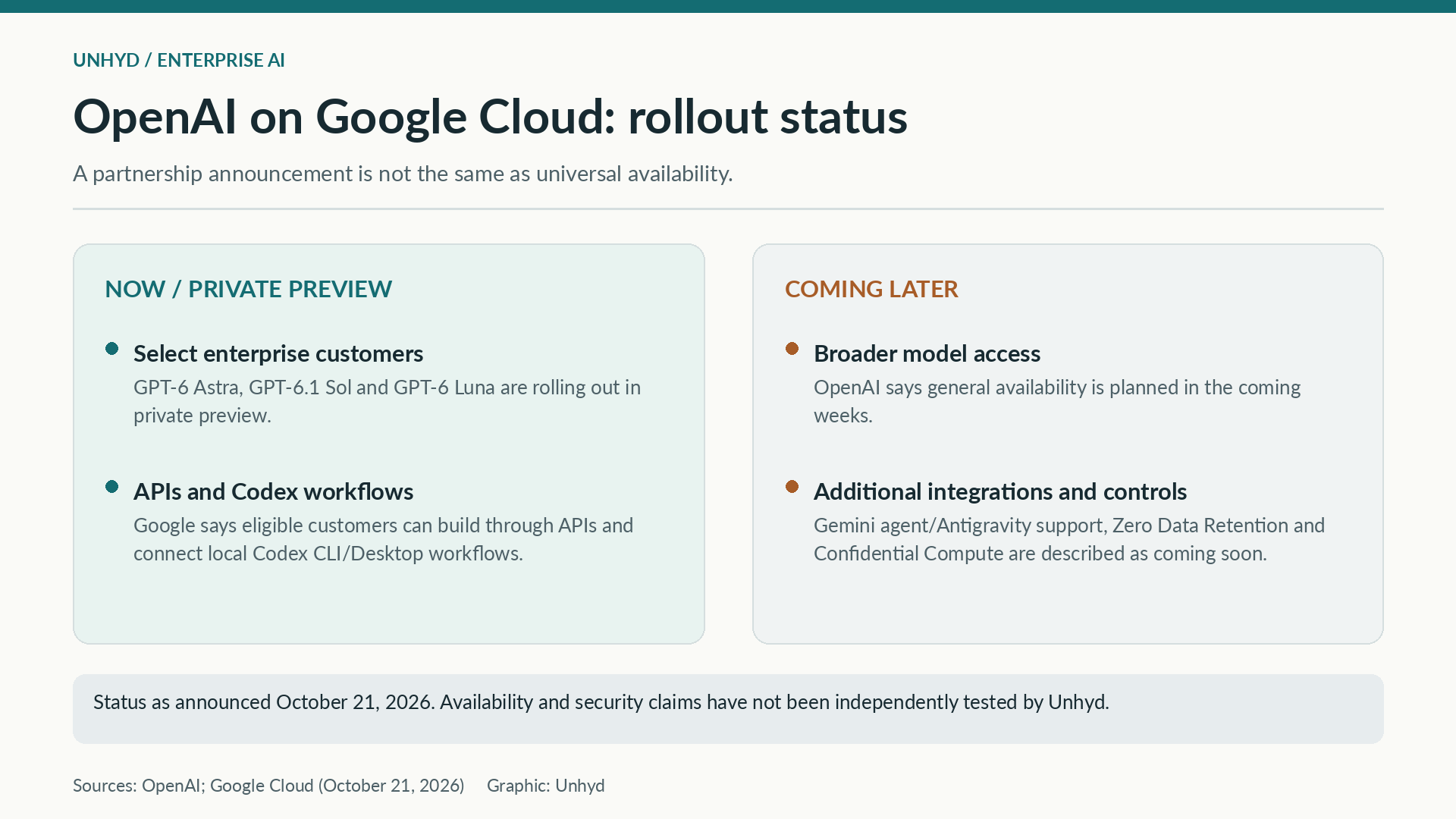
Task: Select the title 'OpenAI on Google Cloud: rollout status'
Action: tap(490, 117)
